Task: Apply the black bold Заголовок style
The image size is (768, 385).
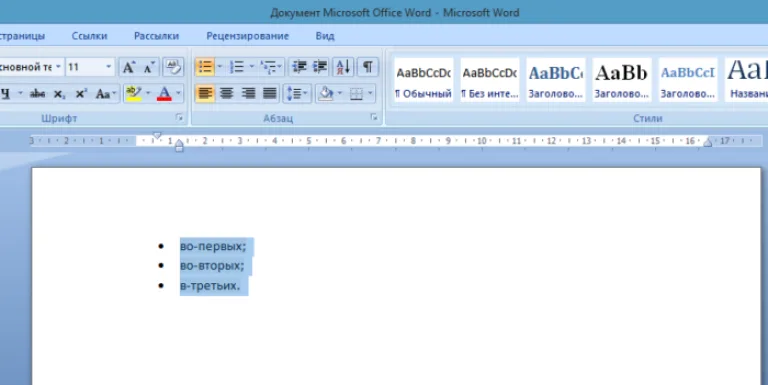Action: click(x=622, y=80)
